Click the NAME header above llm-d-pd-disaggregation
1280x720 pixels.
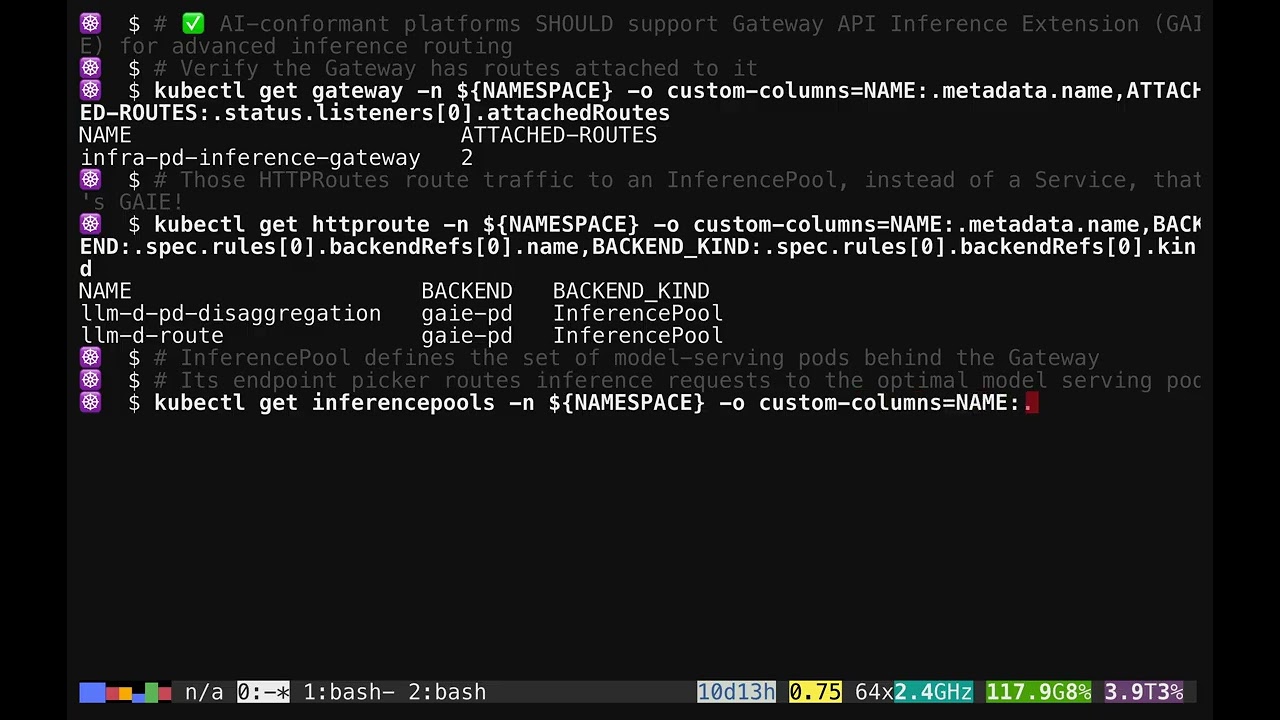click(x=105, y=291)
